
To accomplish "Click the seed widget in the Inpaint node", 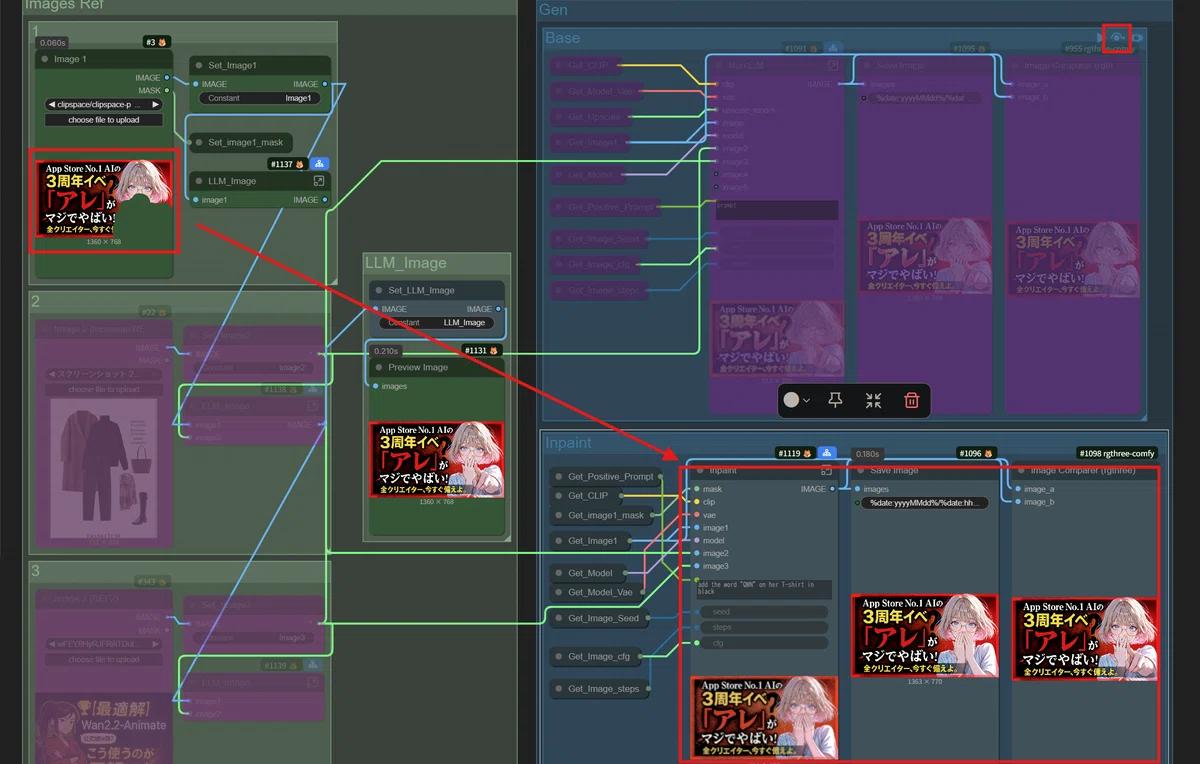I will pos(763,612).
